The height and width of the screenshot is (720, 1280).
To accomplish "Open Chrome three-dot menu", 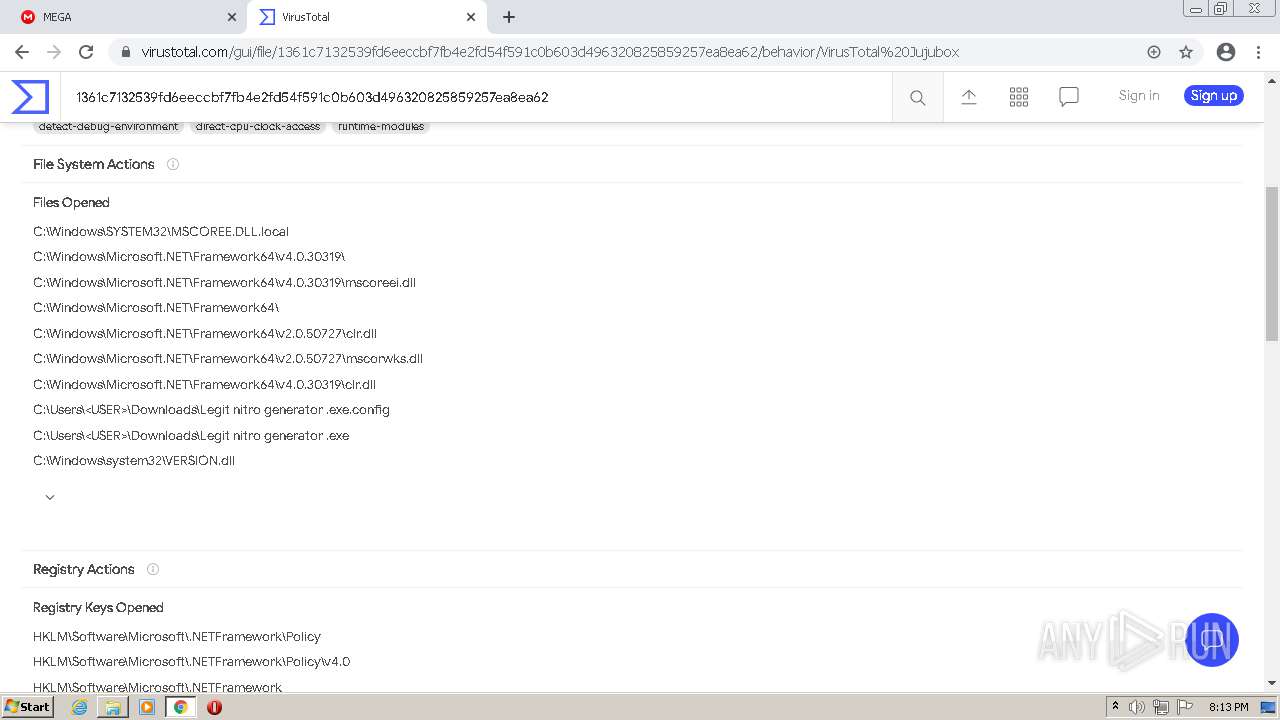I will (1258, 52).
